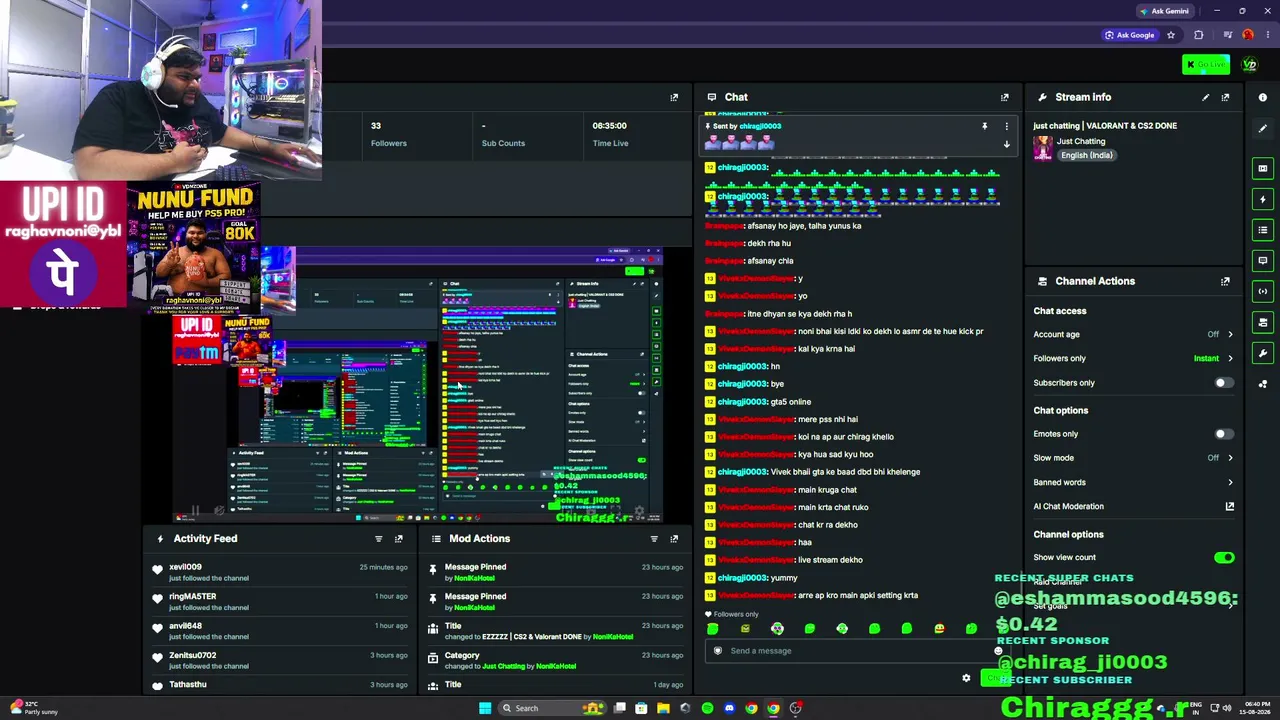Click the 'Category changed to Just Chatting' mod action
Viewport: 1280px width, 720px height.
(x=557, y=661)
